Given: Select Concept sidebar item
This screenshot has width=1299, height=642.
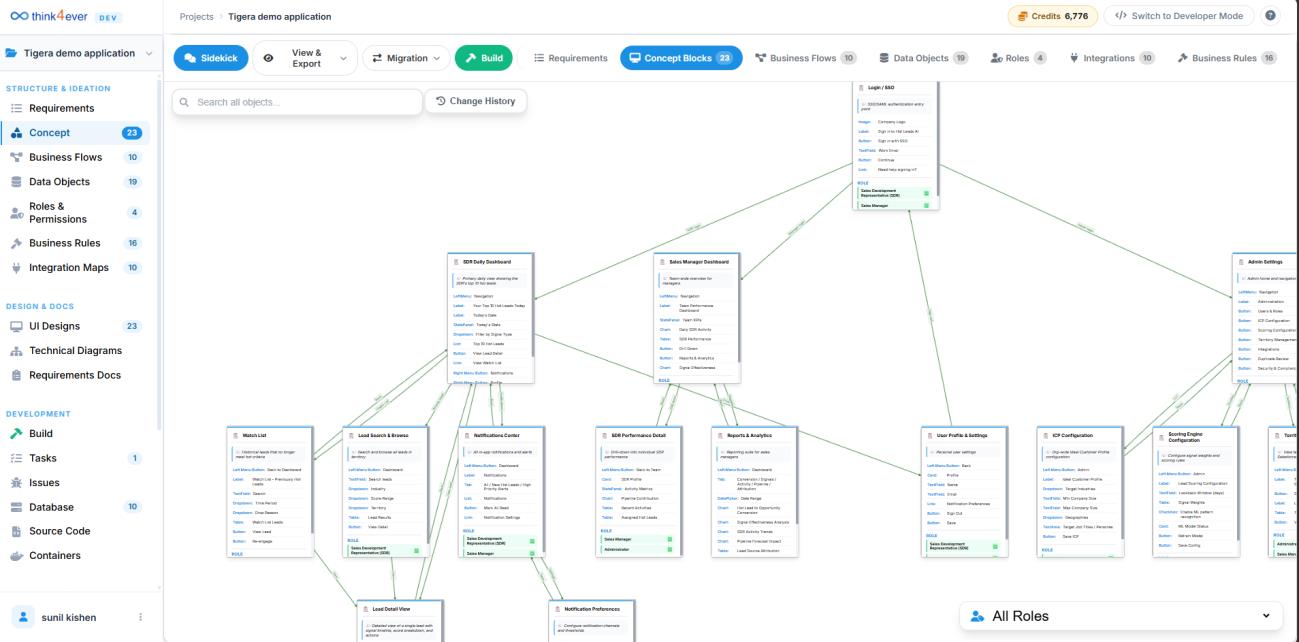Looking at the screenshot, I should click(77, 133).
